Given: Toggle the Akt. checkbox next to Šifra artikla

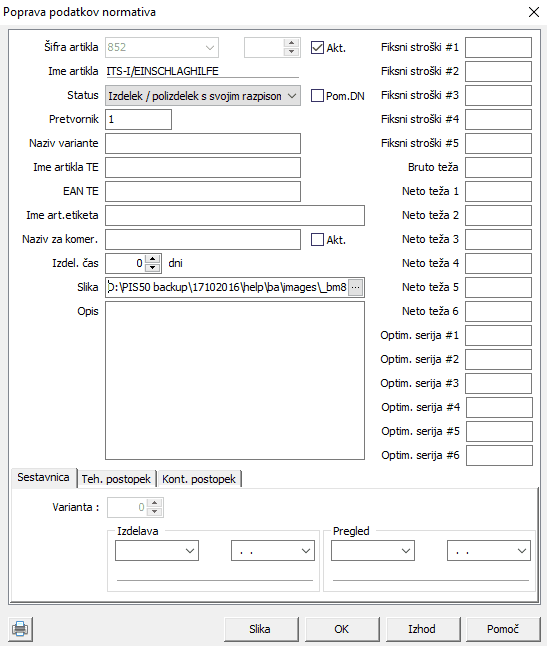Looking at the screenshot, I should pos(317,48).
